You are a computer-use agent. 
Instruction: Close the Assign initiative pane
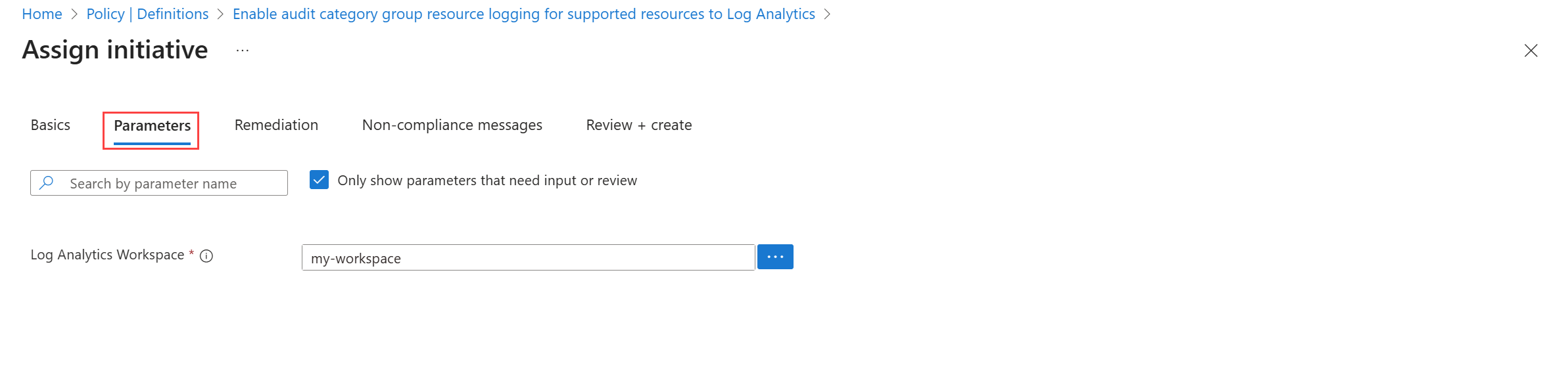pyautogui.click(x=1531, y=51)
